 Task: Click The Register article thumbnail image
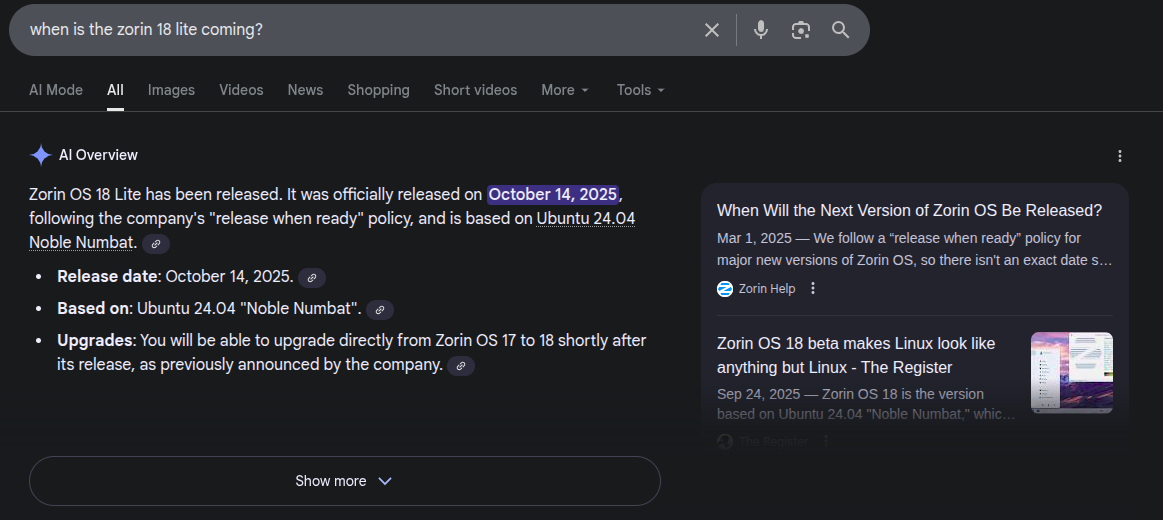tap(1071, 373)
